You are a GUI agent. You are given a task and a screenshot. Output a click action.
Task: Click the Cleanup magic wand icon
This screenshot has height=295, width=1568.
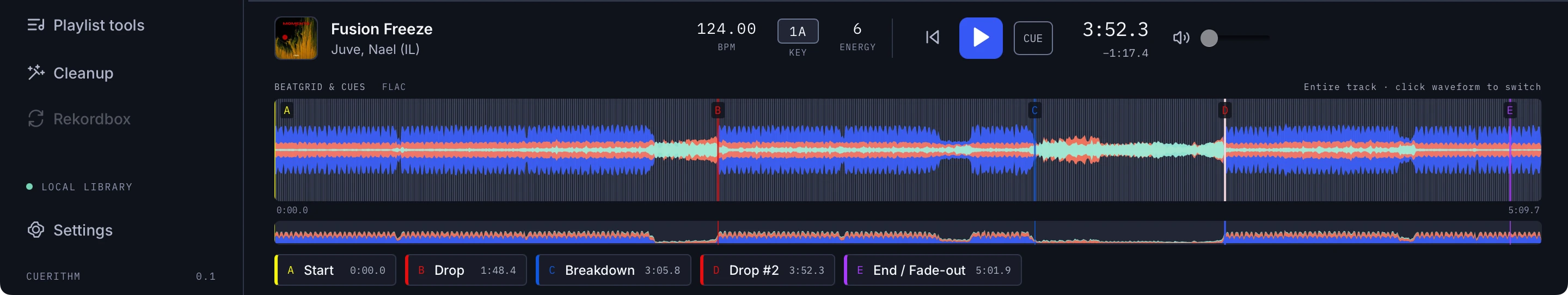(36, 73)
